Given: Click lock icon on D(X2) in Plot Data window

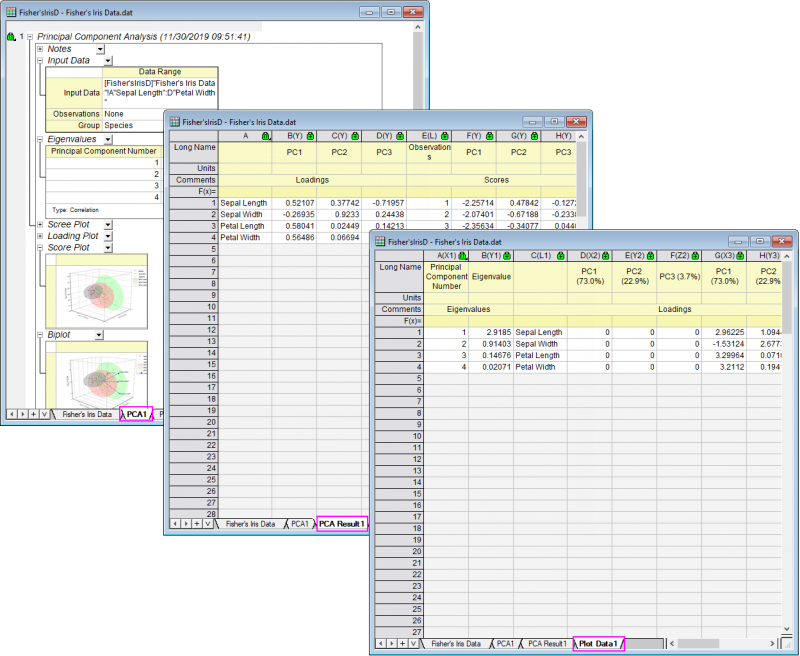Looking at the screenshot, I should 606,256.
